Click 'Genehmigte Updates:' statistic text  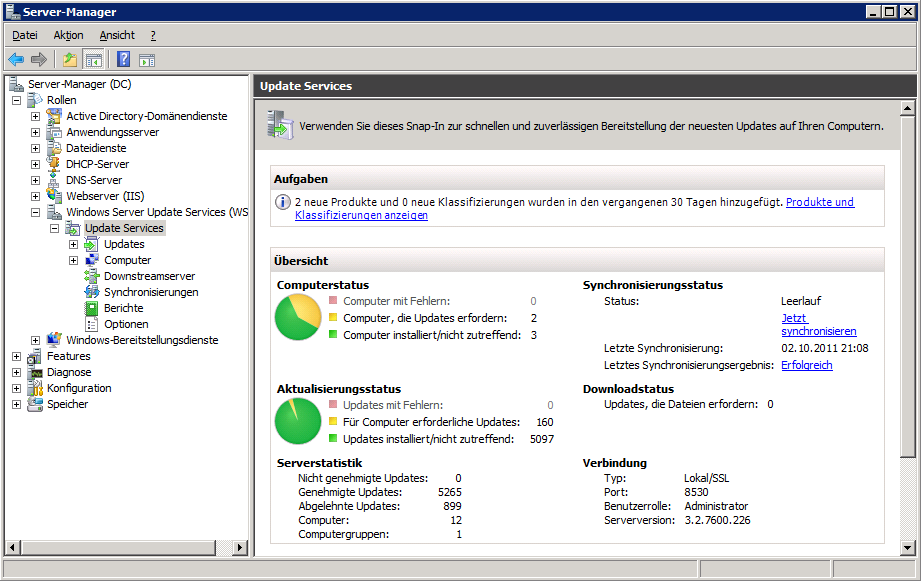pyautogui.click(x=350, y=492)
